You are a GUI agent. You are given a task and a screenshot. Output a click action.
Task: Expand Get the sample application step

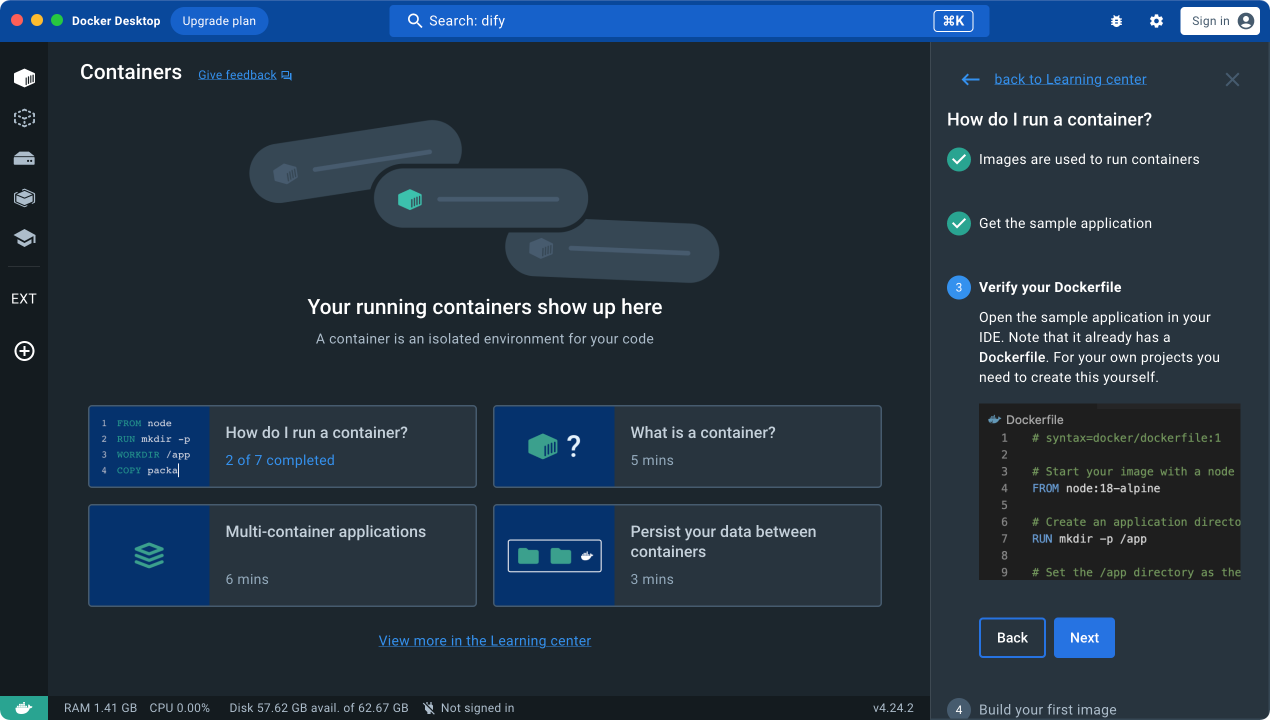tap(1065, 223)
